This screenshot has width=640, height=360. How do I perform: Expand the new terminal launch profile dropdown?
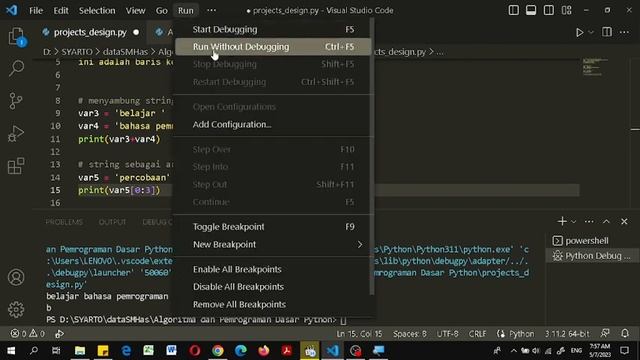point(573,222)
